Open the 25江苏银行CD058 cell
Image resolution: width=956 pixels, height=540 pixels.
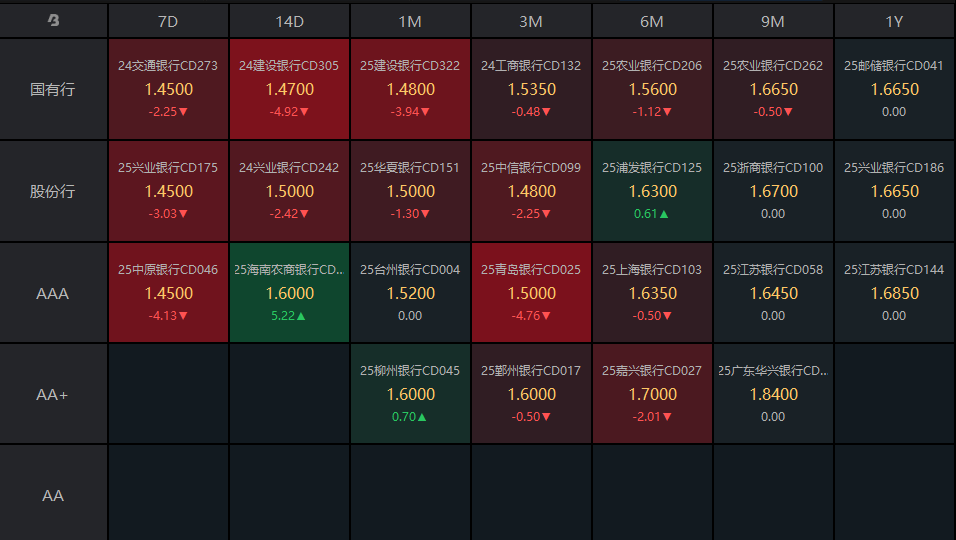(x=773, y=293)
